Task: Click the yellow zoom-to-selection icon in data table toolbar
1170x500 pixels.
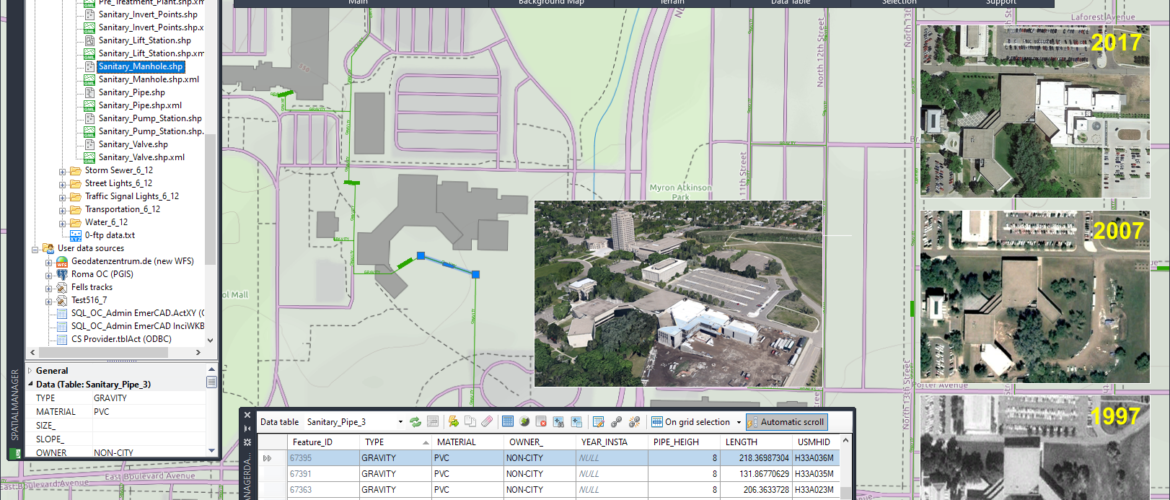Action: 453,422
